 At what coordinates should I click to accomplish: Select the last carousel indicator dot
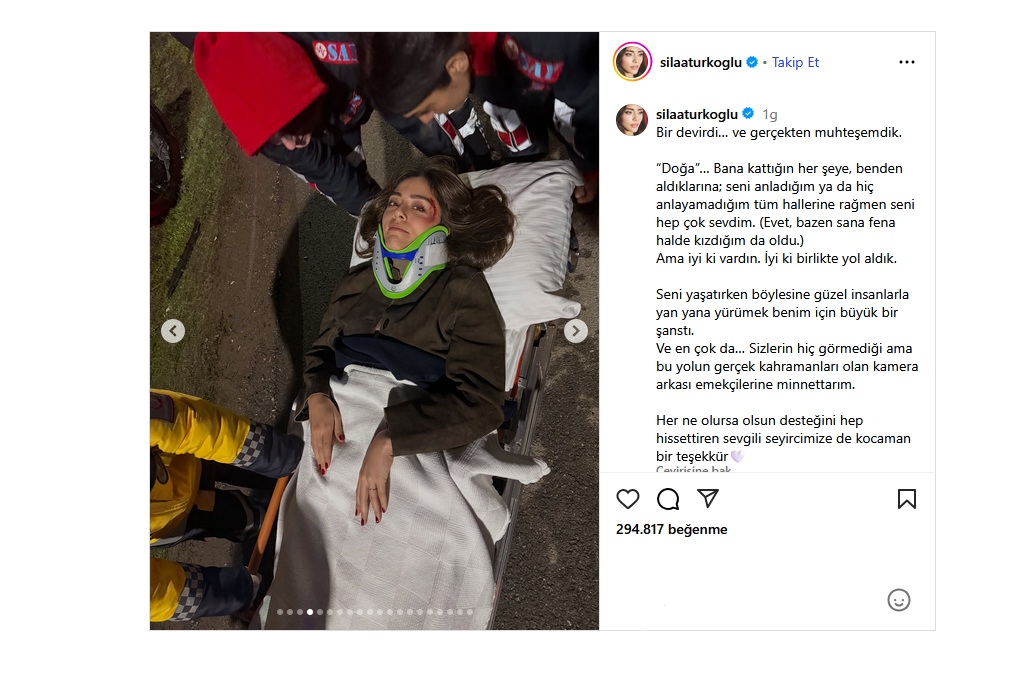pos(470,612)
